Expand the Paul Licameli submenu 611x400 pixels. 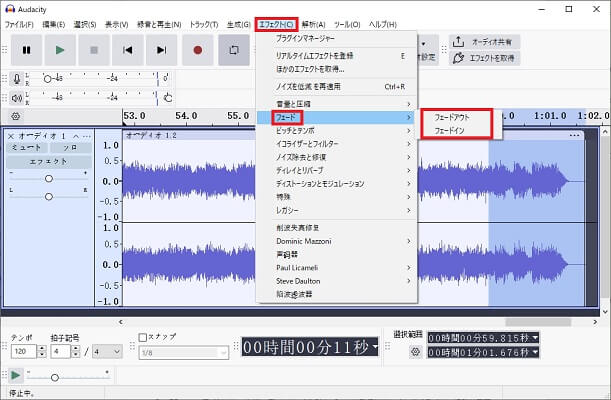point(337,268)
